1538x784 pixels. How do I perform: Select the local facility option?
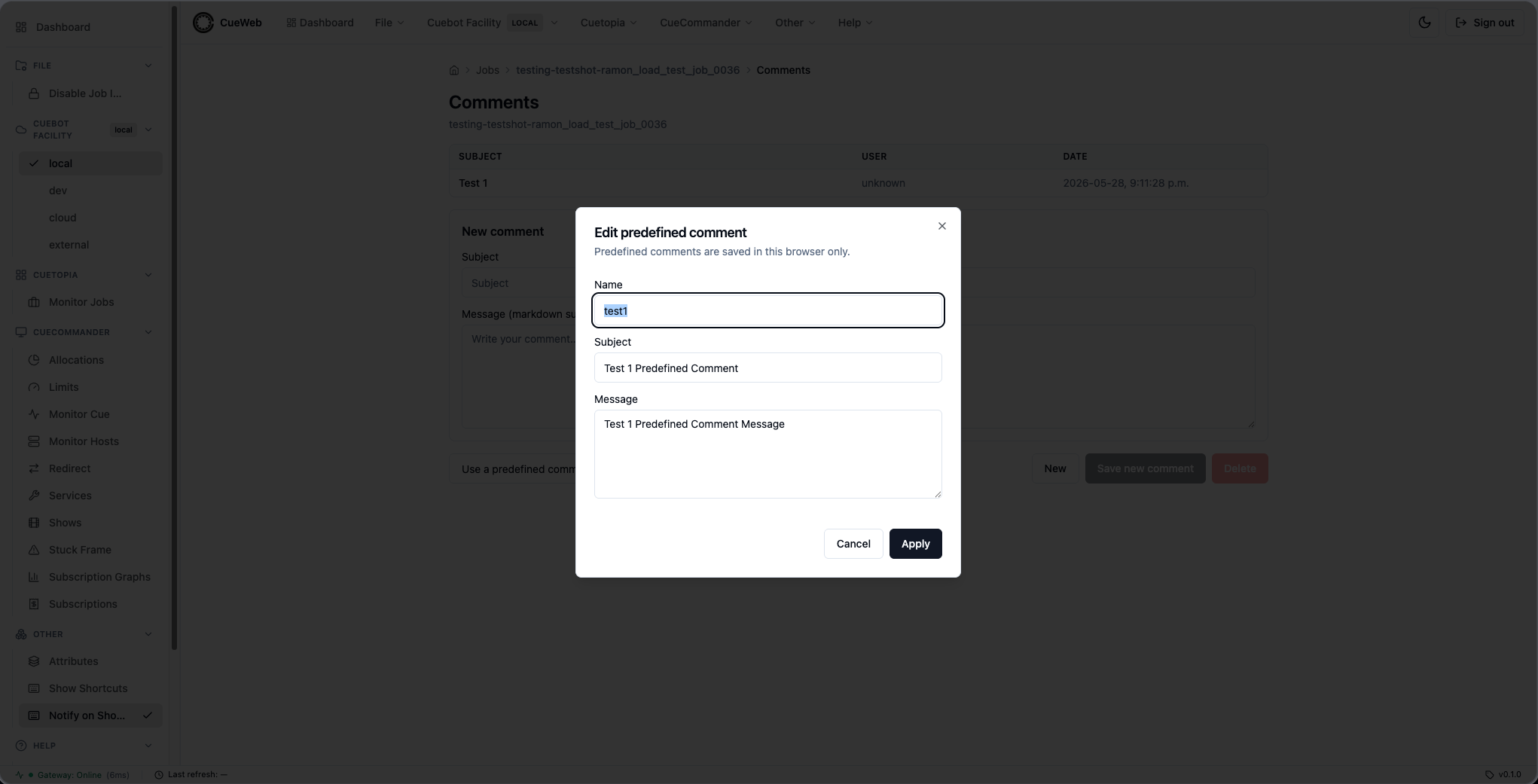90,163
